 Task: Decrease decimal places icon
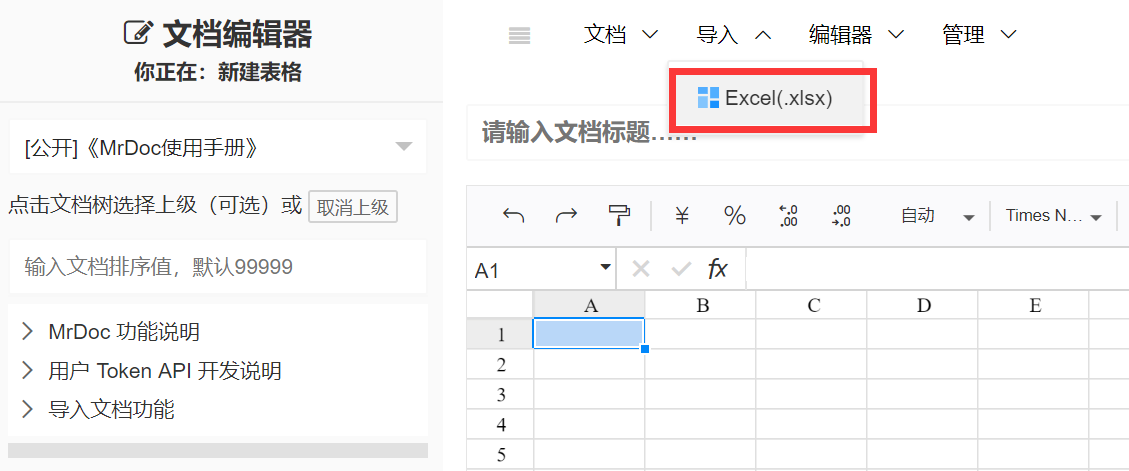(x=788, y=215)
